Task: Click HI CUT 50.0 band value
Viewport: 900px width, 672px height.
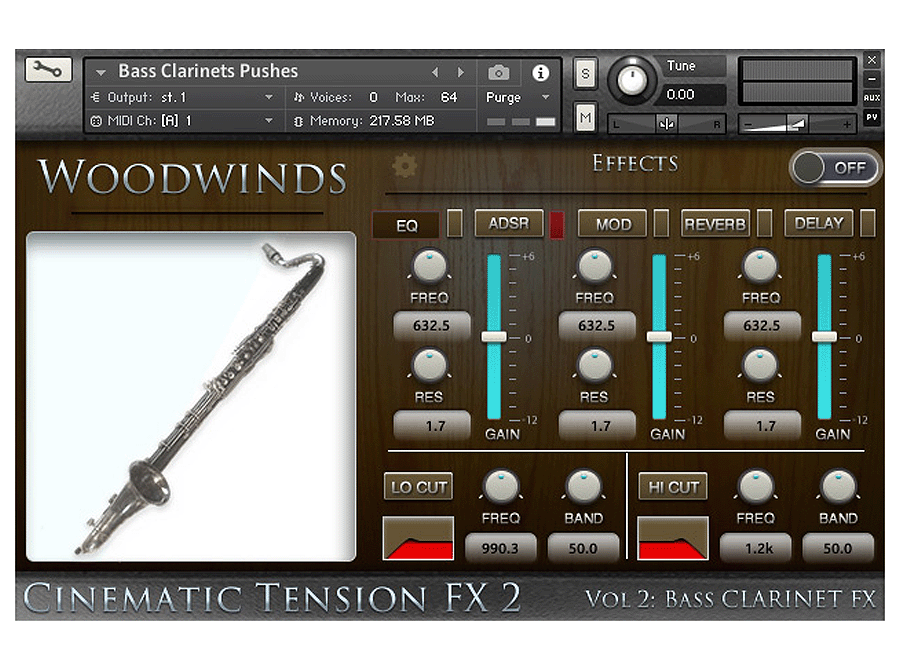Action: 838,548
